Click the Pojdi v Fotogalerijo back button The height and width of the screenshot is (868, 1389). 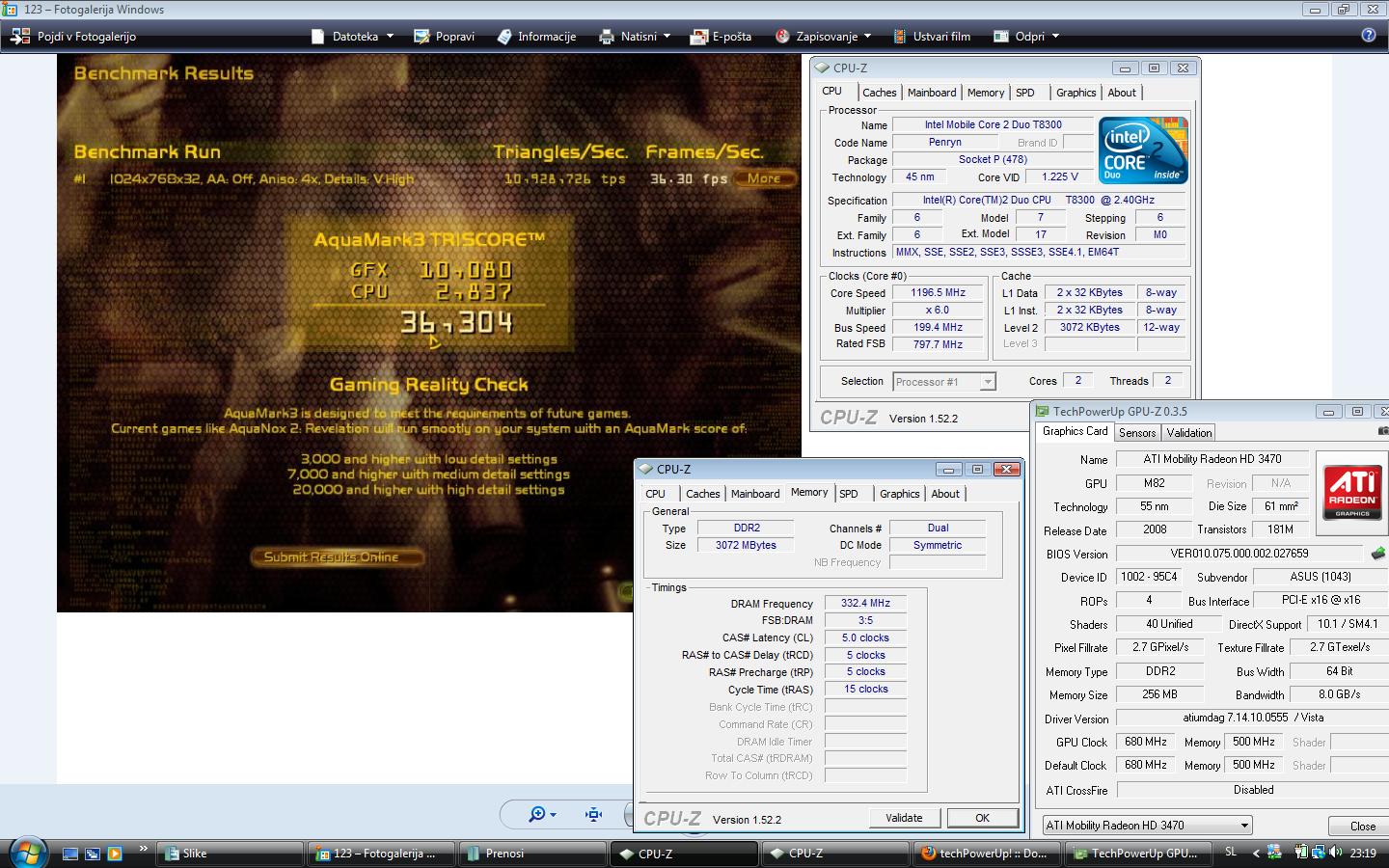pyautogui.click(x=73, y=37)
